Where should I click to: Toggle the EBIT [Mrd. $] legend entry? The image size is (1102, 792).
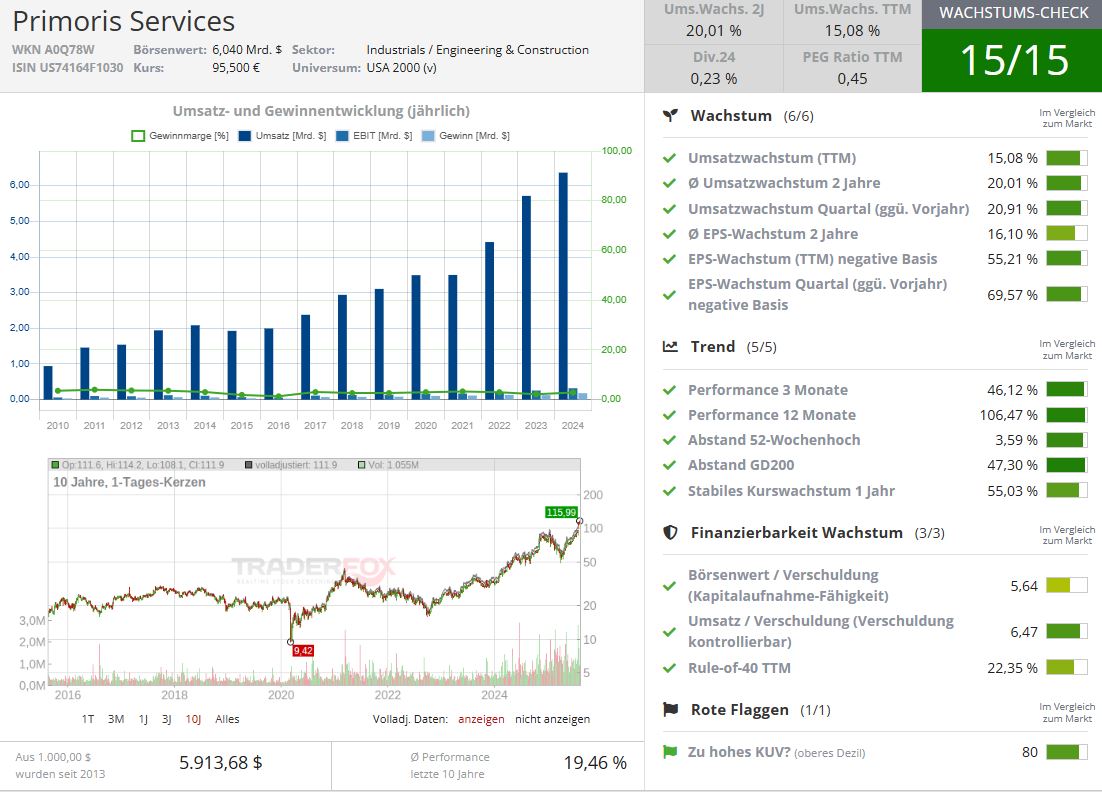click(374, 136)
